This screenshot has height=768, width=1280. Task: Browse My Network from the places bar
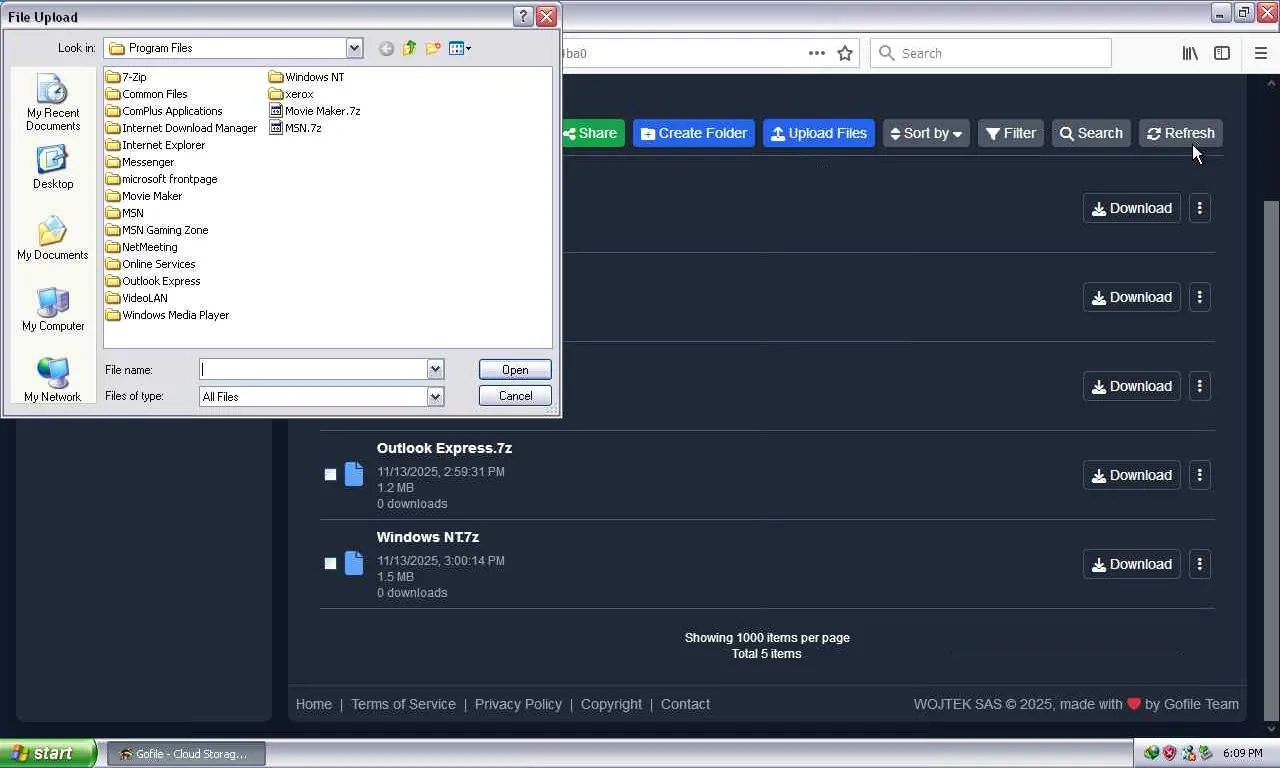[x=53, y=381]
